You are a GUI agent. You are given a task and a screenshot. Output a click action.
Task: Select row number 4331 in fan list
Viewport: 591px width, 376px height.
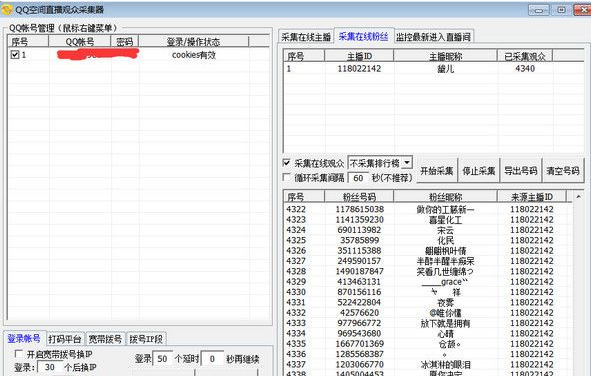[x=296, y=303]
